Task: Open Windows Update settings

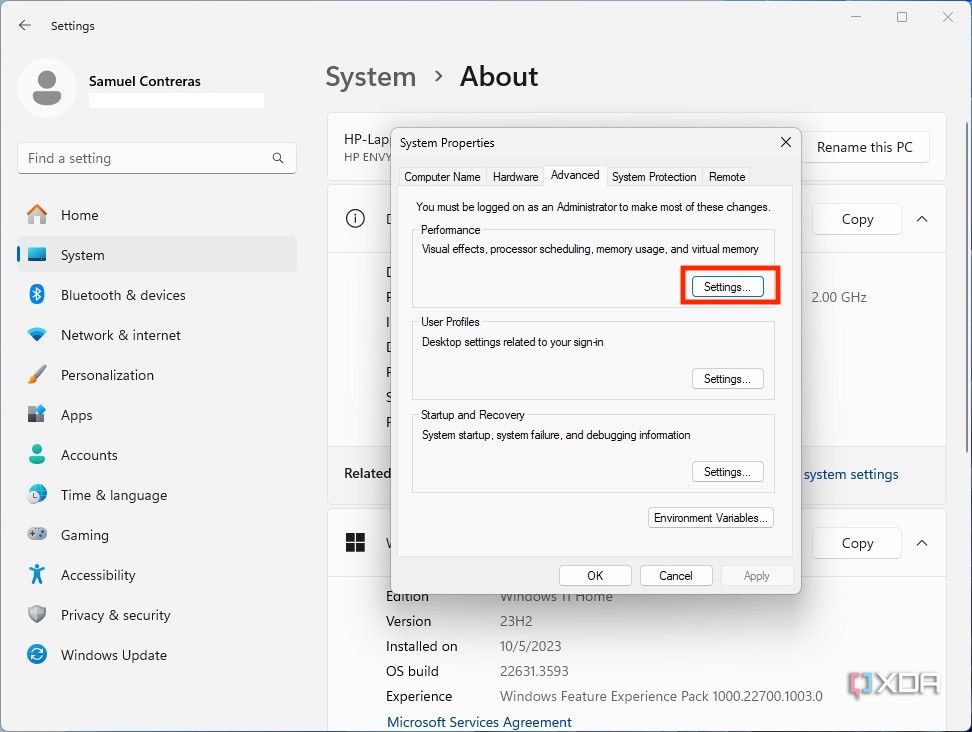Action: 157,655
